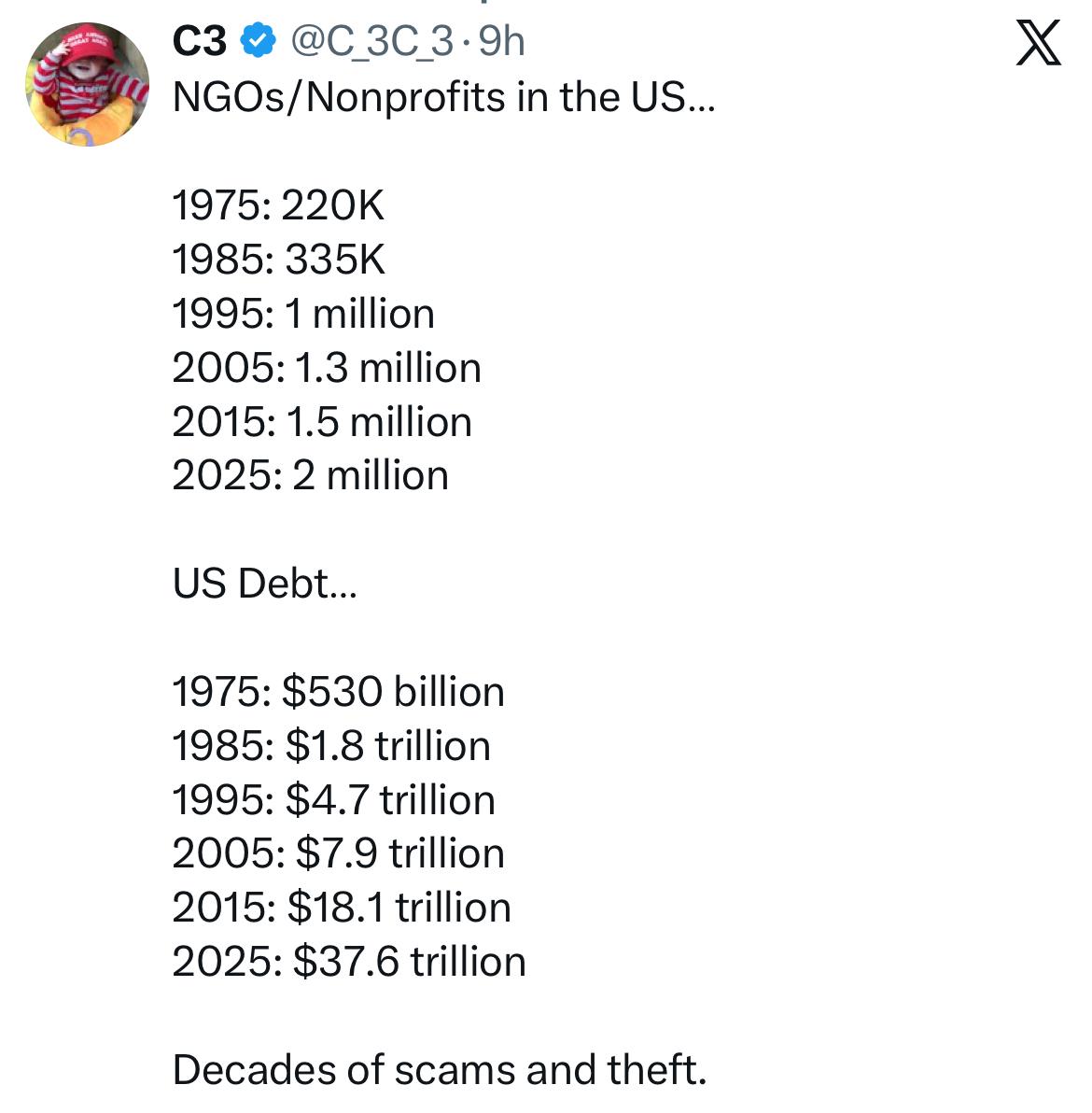
Task: Click the "2025: 2 million" line
Action: pos(310,476)
